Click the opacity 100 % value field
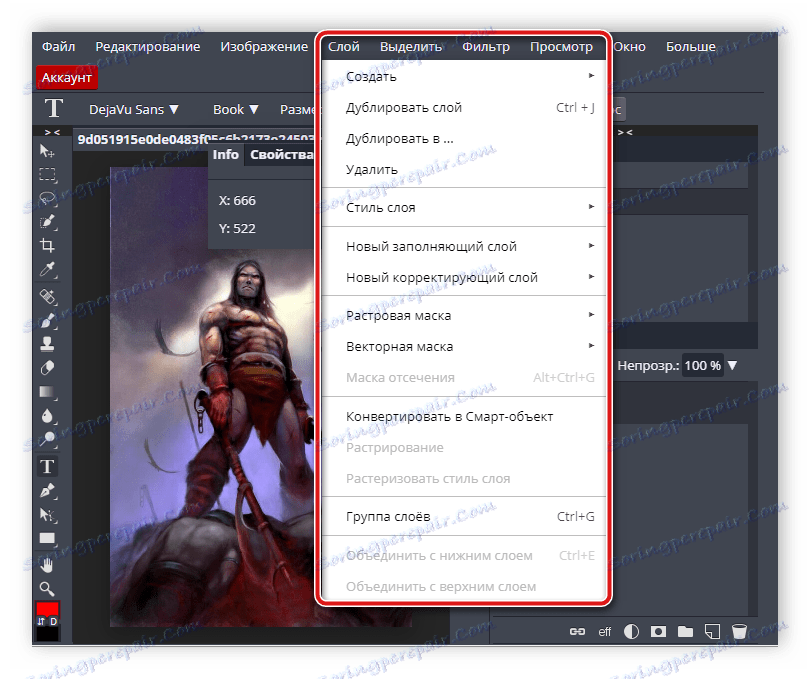This screenshot has height=679, width=810. point(703,365)
